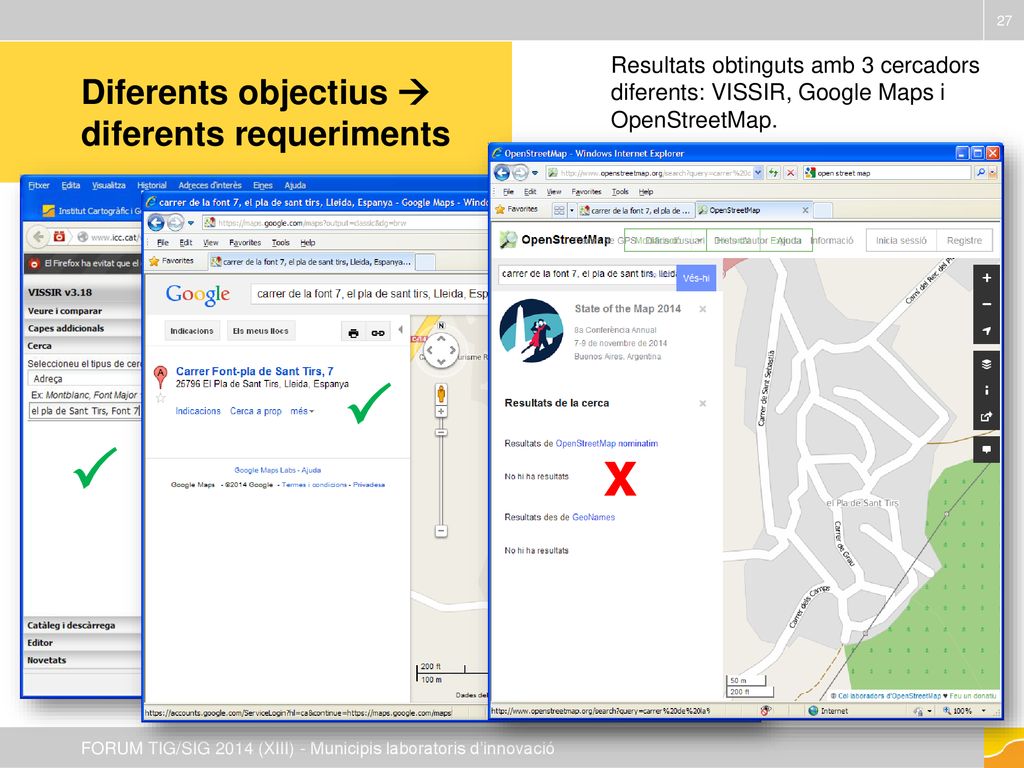Click zoom-out minus on Google Maps slider
Viewport: 1024px width, 768px height.
pos(441,532)
